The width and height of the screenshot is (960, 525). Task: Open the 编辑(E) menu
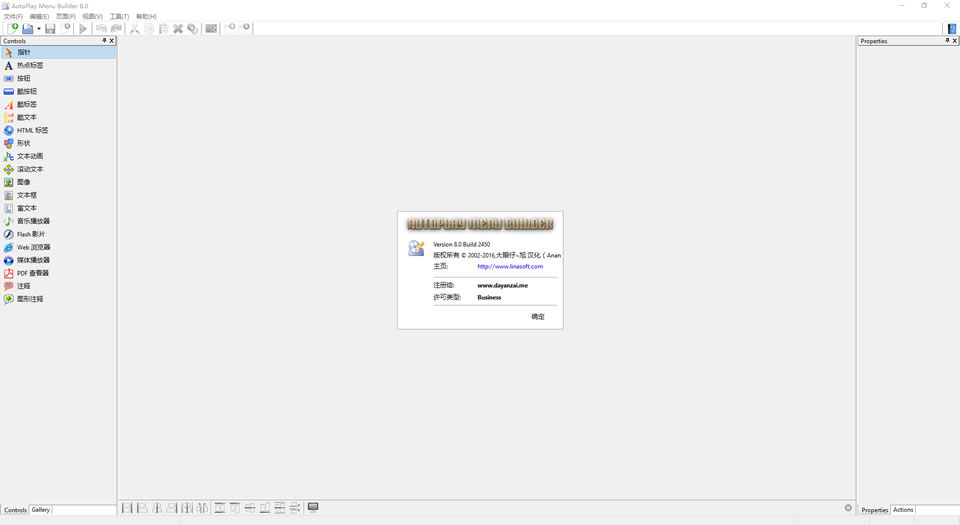tap(39, 17)
